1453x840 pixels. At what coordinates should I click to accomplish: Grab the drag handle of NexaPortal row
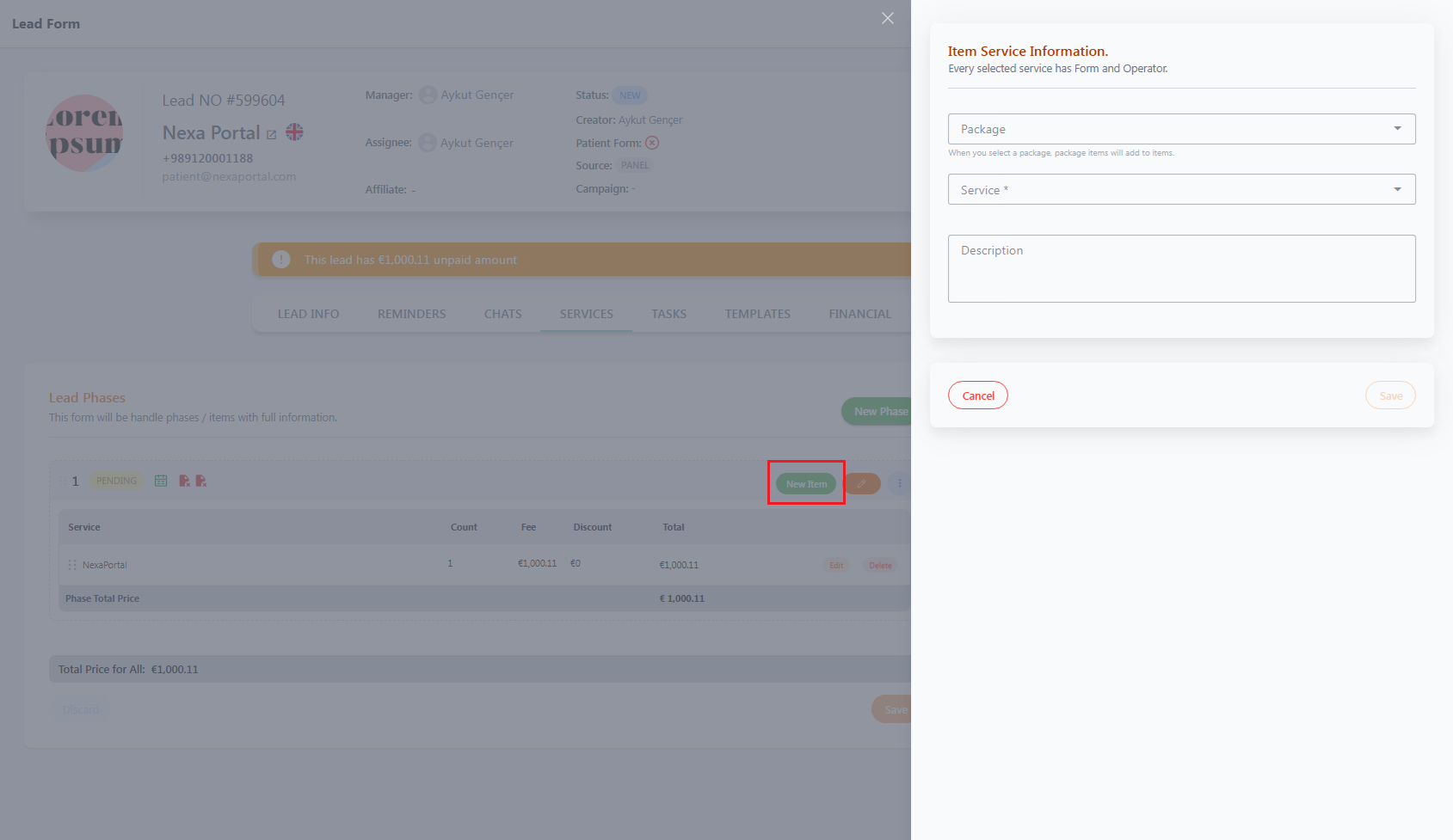click(72, 565)
